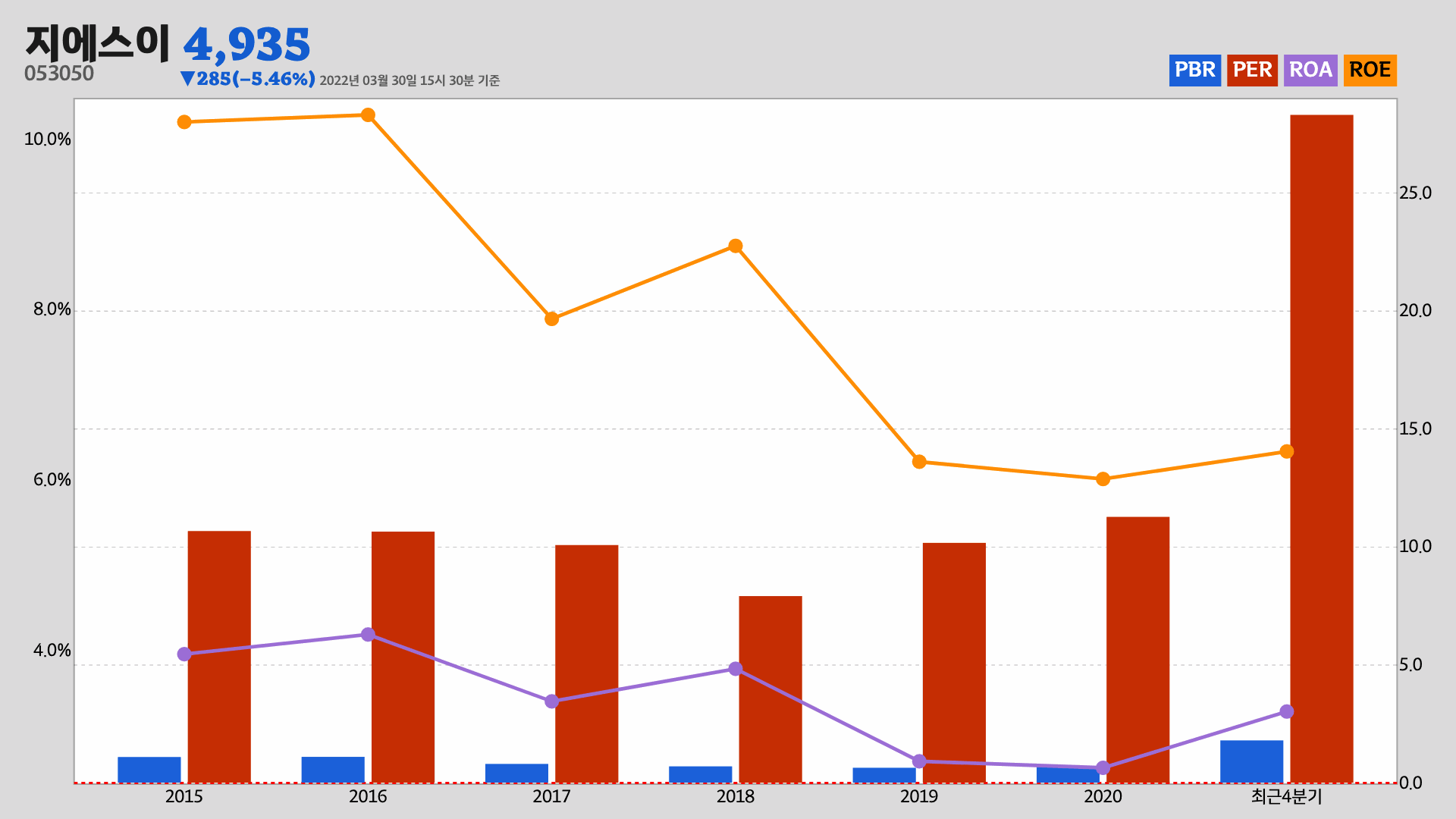Click the 2015 x-axis label
The width and height of the screenshot is (1456, 819).
pos(184,796)
